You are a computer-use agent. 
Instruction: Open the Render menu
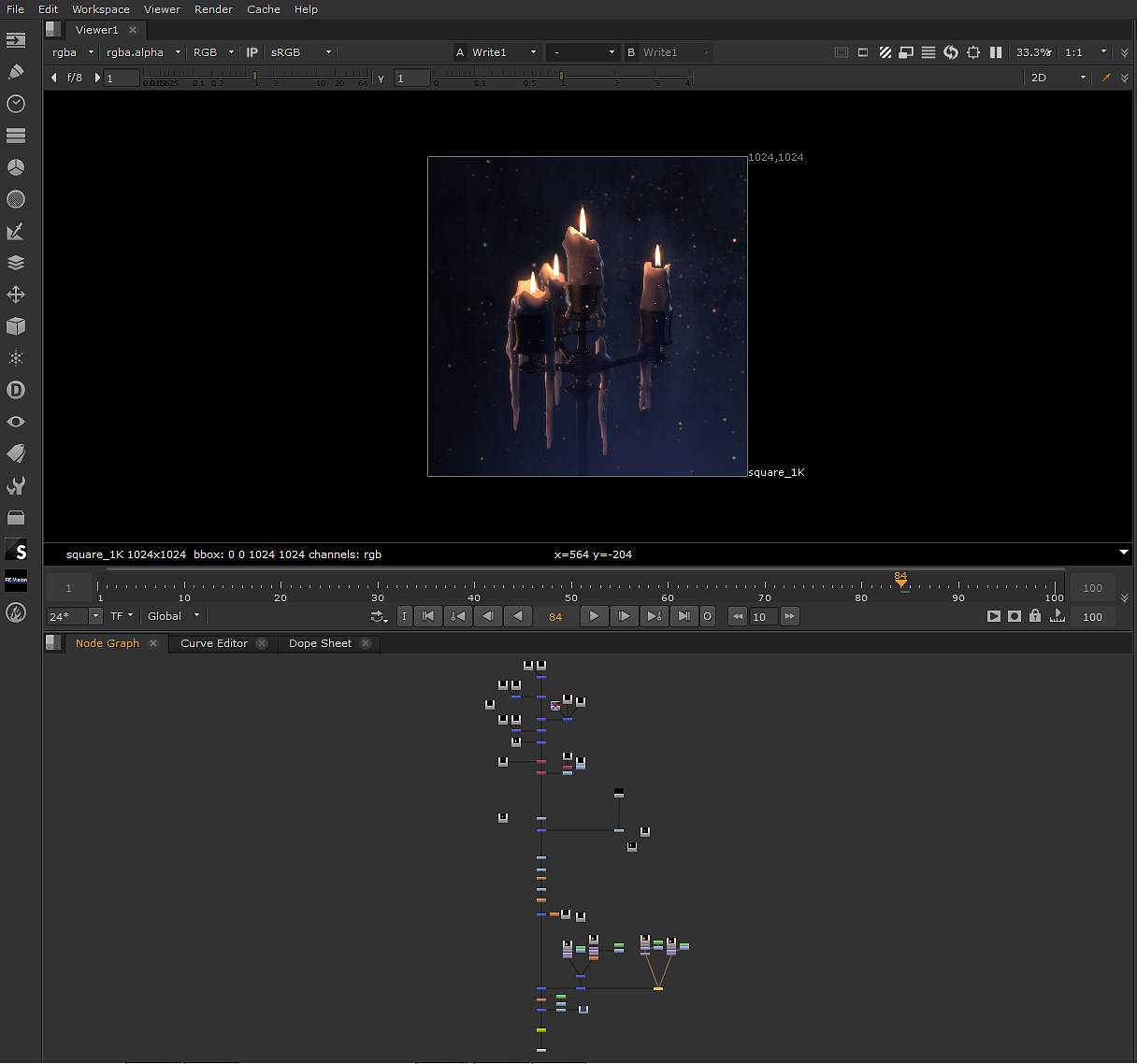coord(213,9)
